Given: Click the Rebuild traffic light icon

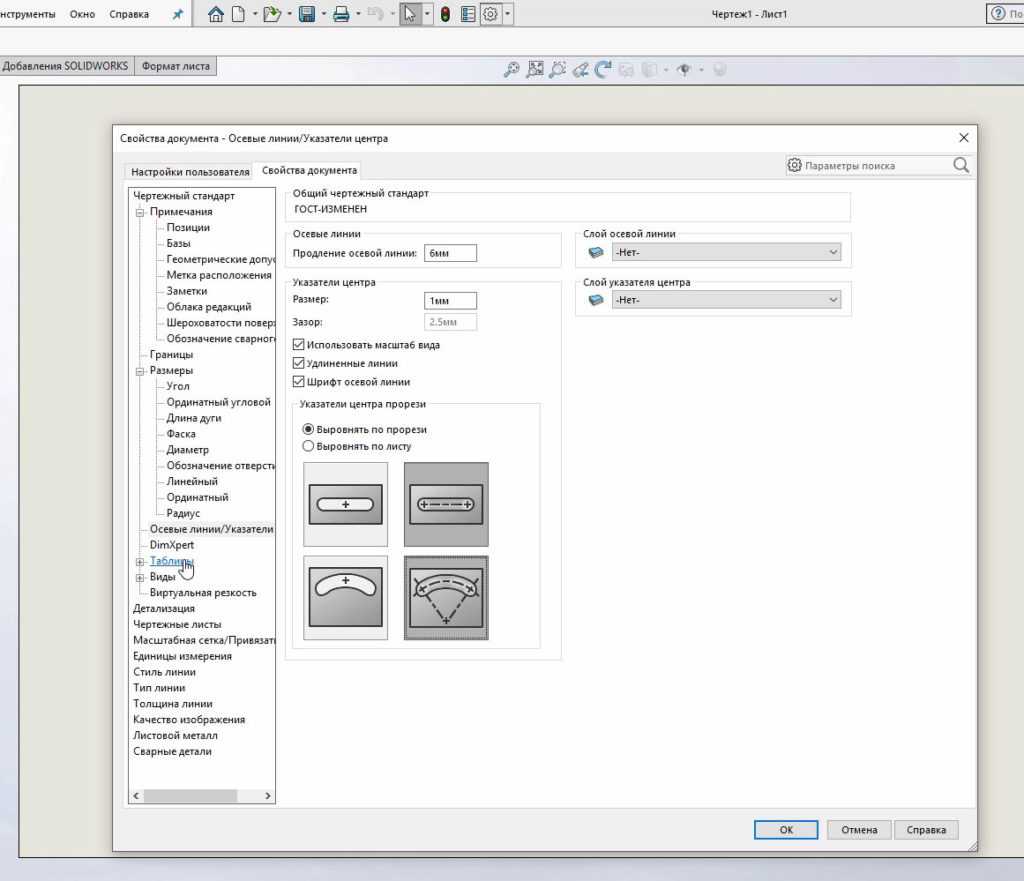Looking at the screenshot, I should pyautogui.click(x=444, y=14).
